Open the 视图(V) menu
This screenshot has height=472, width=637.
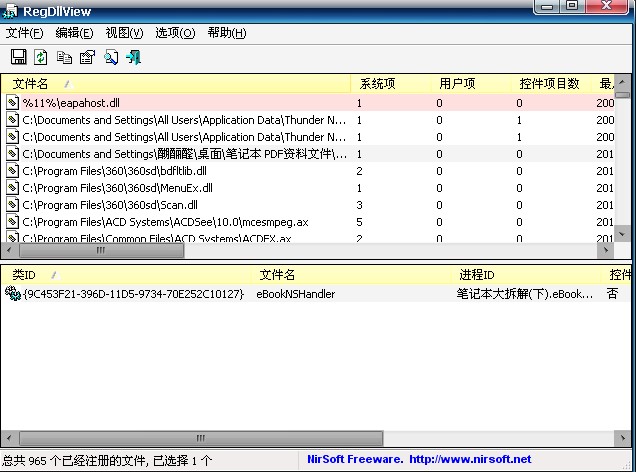click(125, 33)
